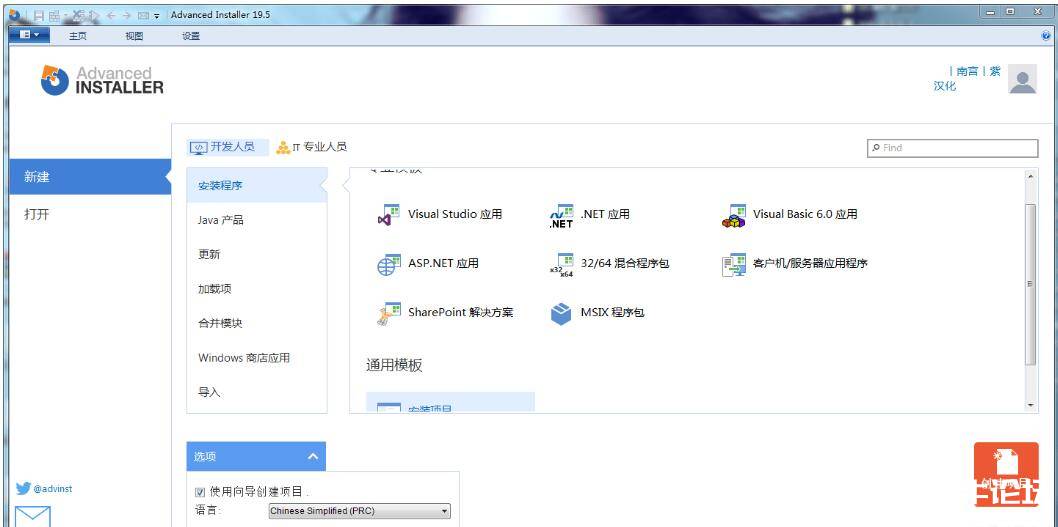Open the 语言 Chinese Simplified dropdown

pyautogui.click(x=360, y=511)
